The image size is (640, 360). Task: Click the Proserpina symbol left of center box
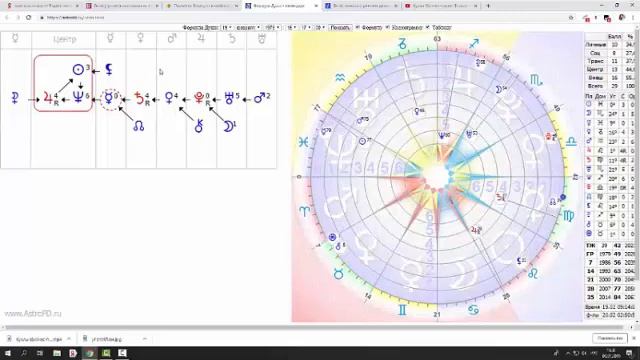click(x=15, y=98)
